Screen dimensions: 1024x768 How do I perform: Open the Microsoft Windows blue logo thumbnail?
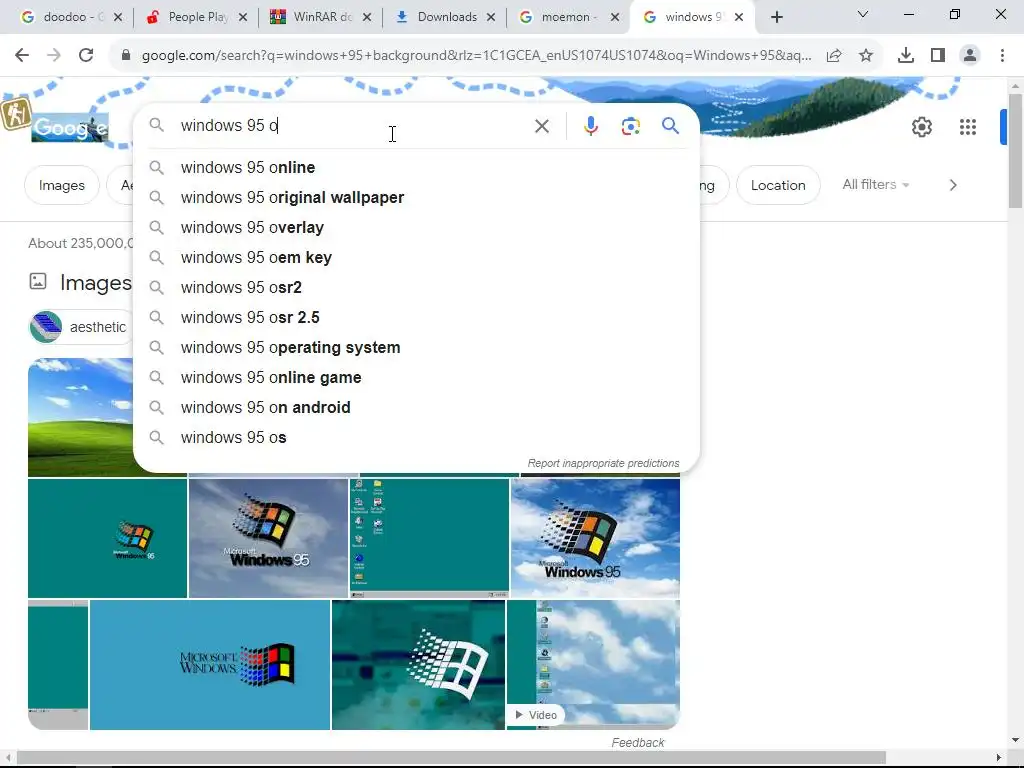(x=210, y=665)
